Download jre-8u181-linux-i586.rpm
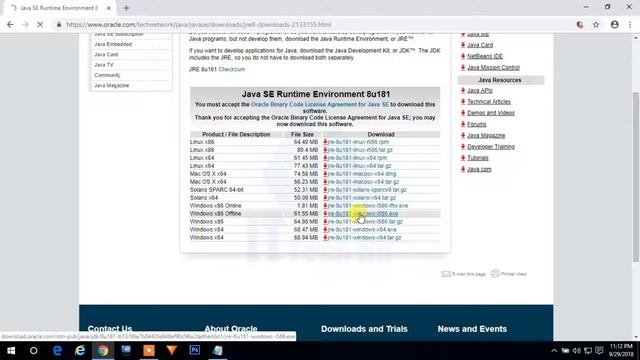This screenshot has width=640, height=360. pos(358,142)
